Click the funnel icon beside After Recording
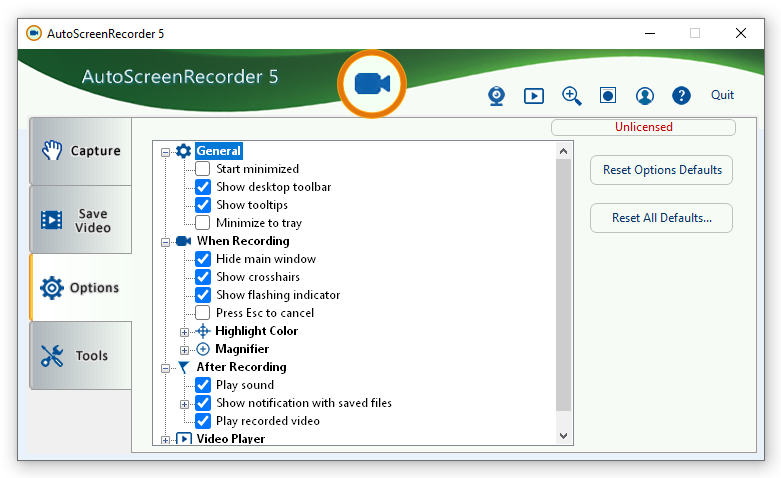The width and height of the screenshot is (781, 478). coord(183,367)
